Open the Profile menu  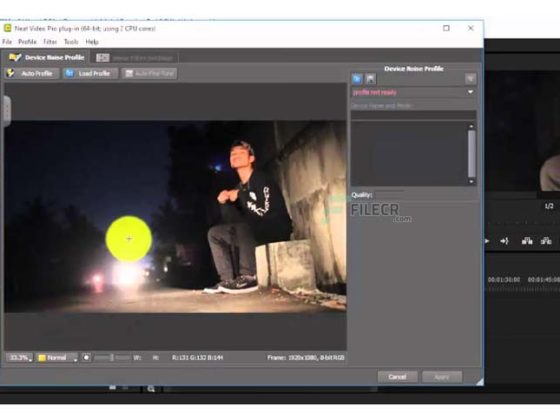tap(28, 42)
